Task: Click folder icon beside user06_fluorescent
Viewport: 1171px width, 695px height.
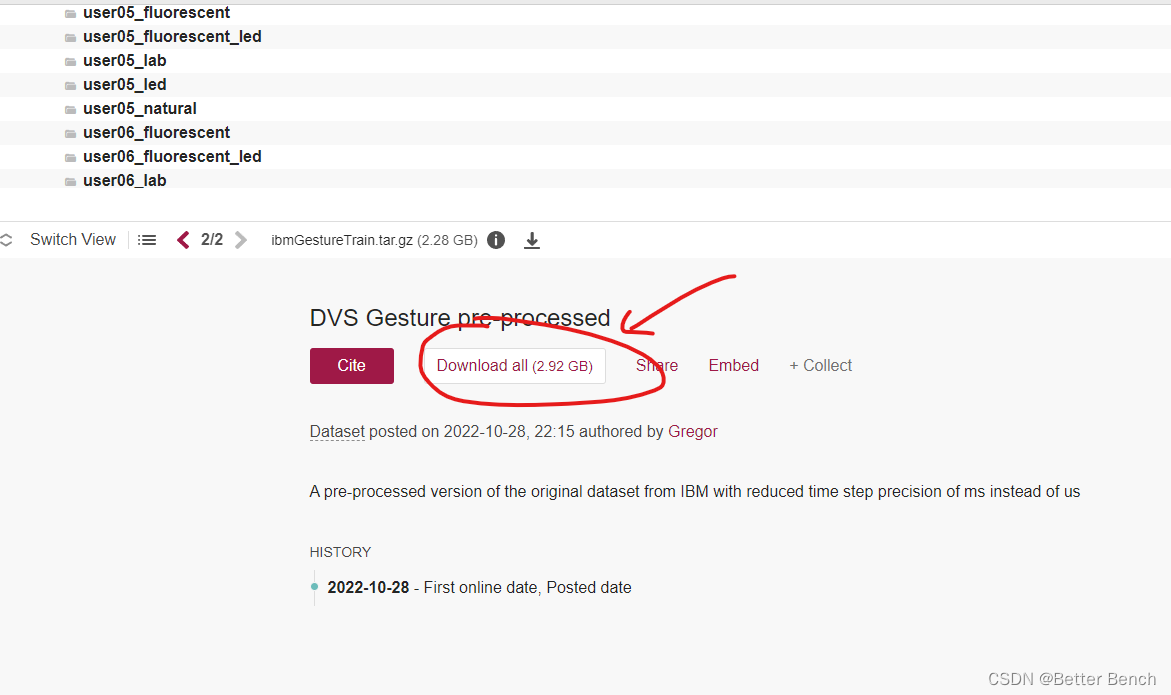Action: [x=70, y=134]
